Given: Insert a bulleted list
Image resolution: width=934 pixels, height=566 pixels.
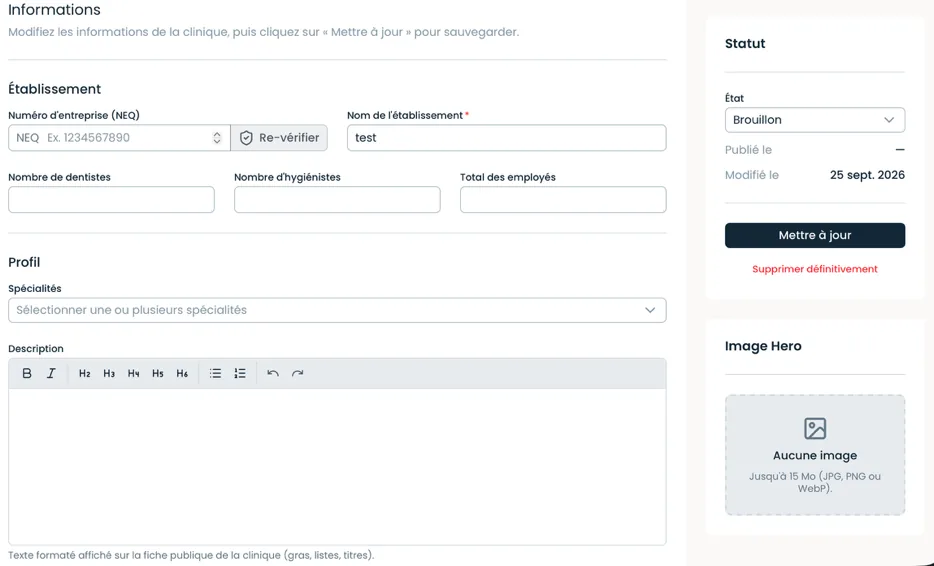Looking at the screenshot, I should tap(216, 374).
